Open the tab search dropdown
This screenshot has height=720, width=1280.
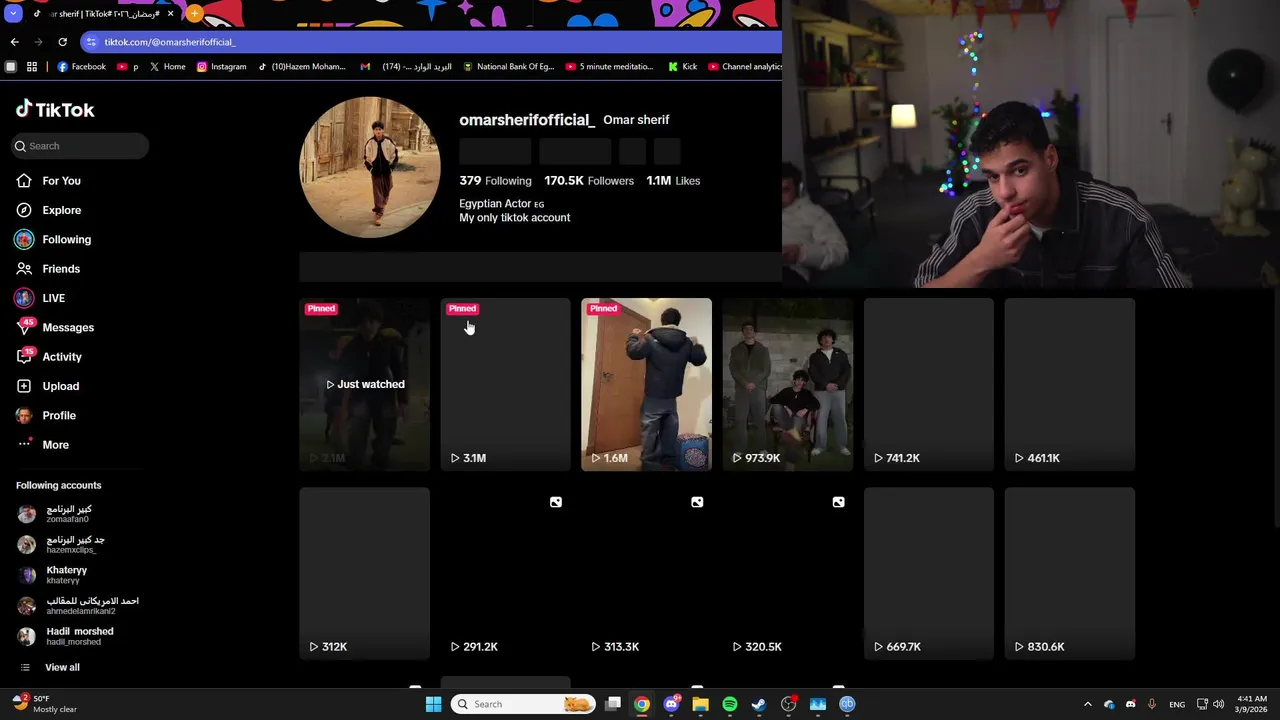[x=12, y=14]
